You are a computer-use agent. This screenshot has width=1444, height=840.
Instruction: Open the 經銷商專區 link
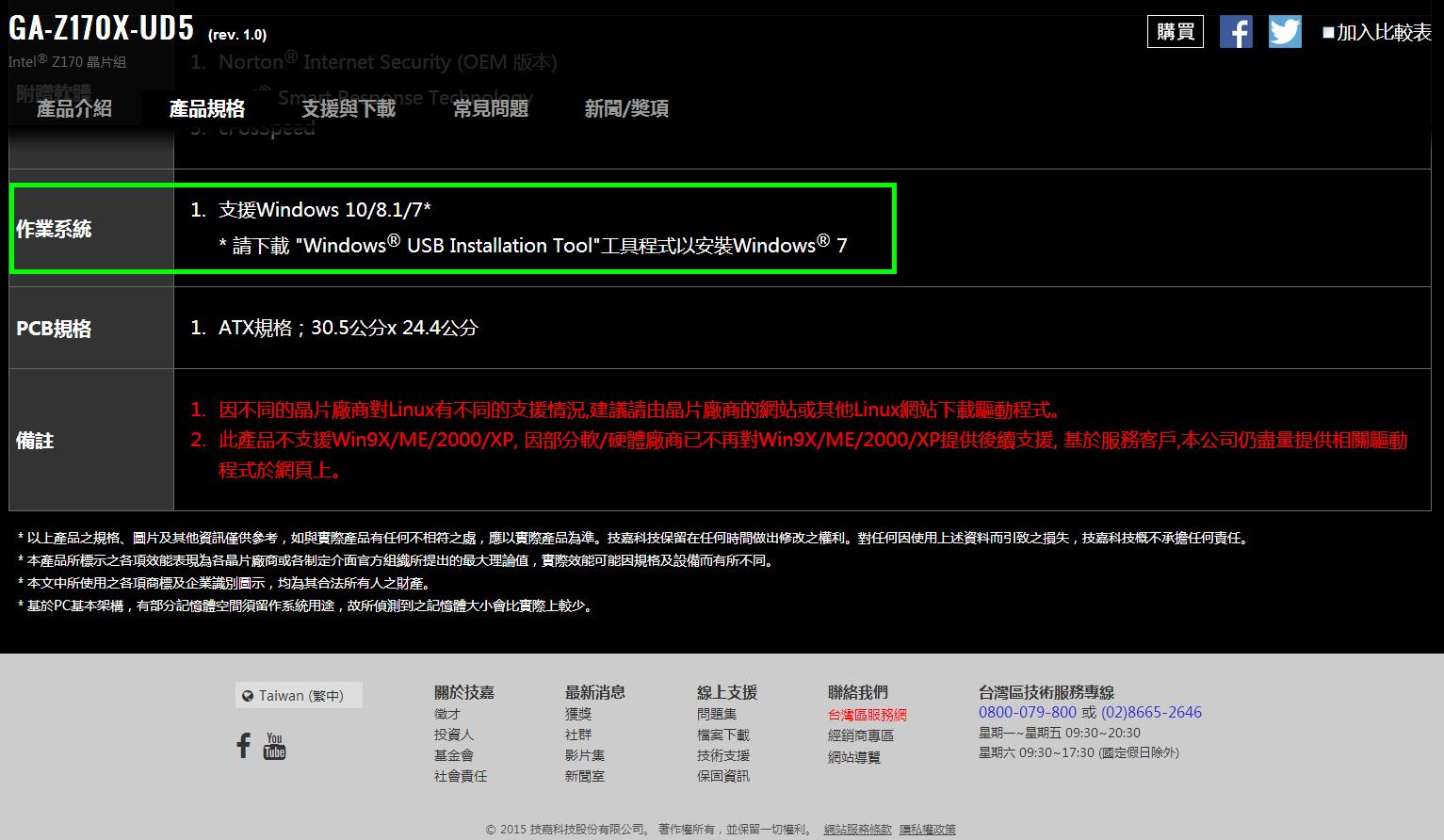click(x=861, y=735)
